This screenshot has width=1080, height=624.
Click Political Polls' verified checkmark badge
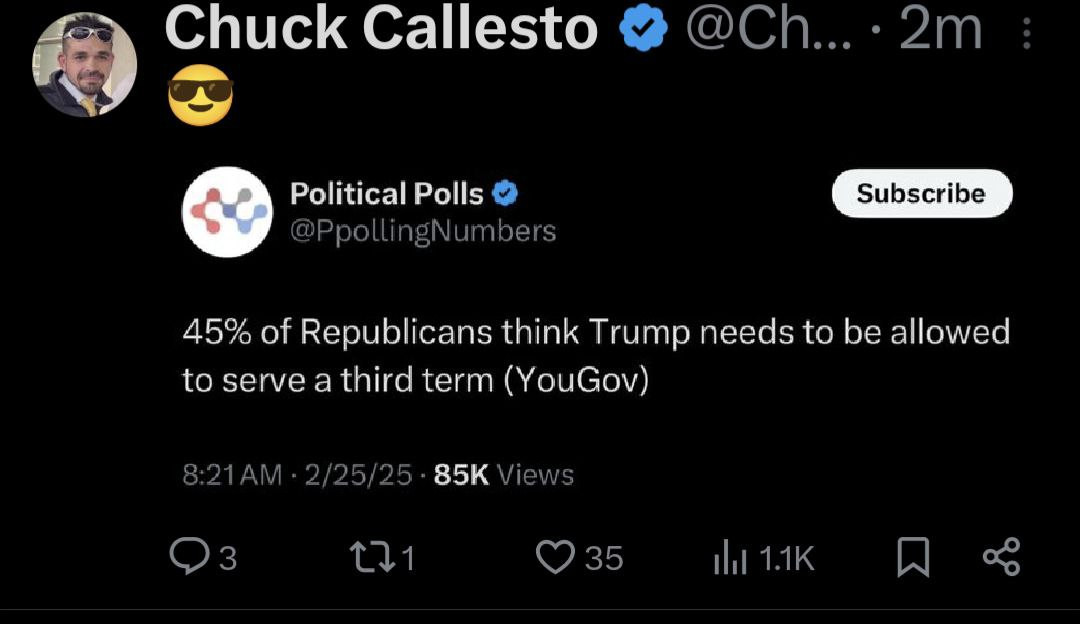(506, 193)
